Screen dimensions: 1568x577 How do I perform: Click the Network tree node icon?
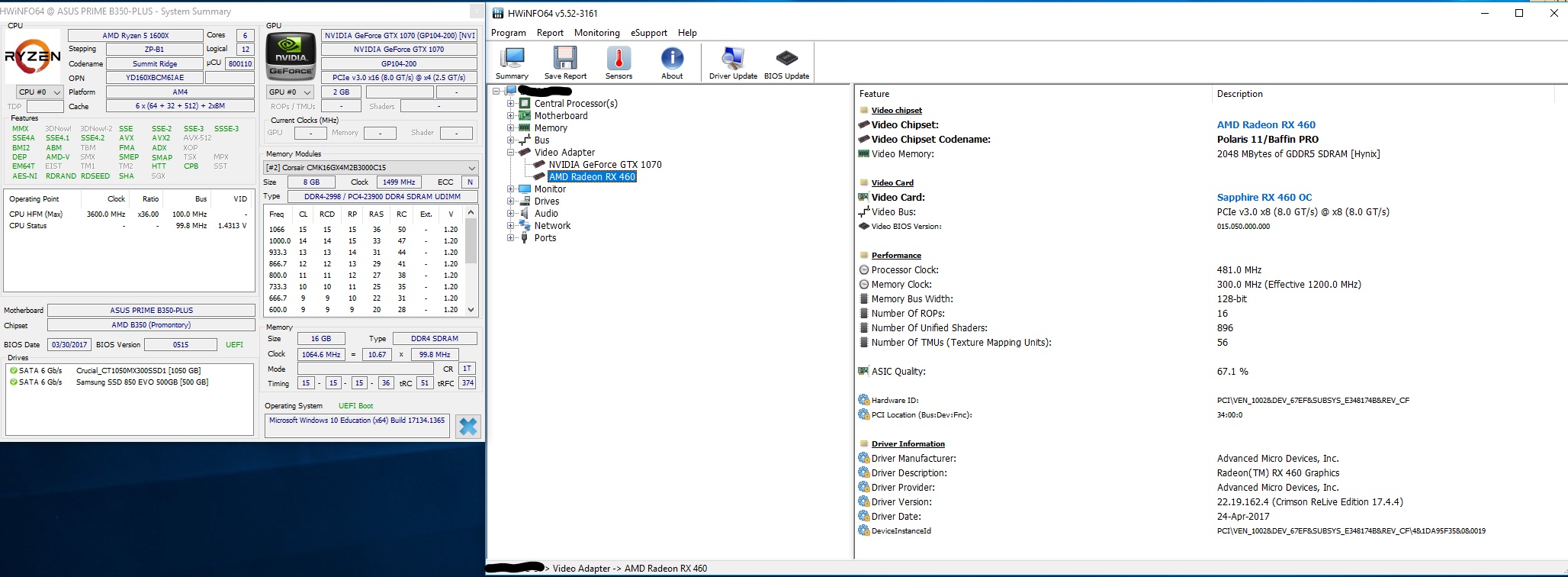coord(525,226)
